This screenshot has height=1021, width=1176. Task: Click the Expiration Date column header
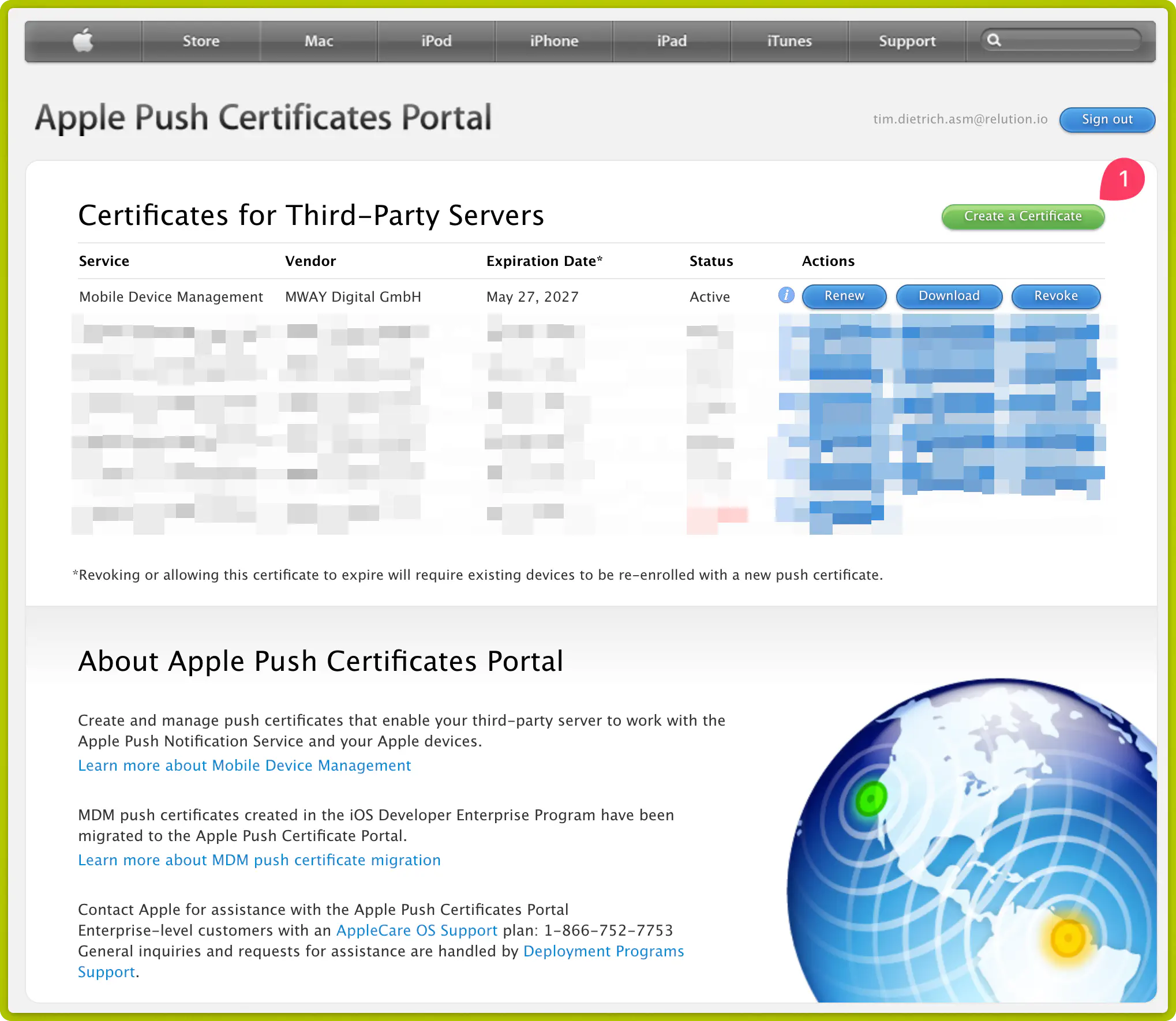tap(544, 261)
